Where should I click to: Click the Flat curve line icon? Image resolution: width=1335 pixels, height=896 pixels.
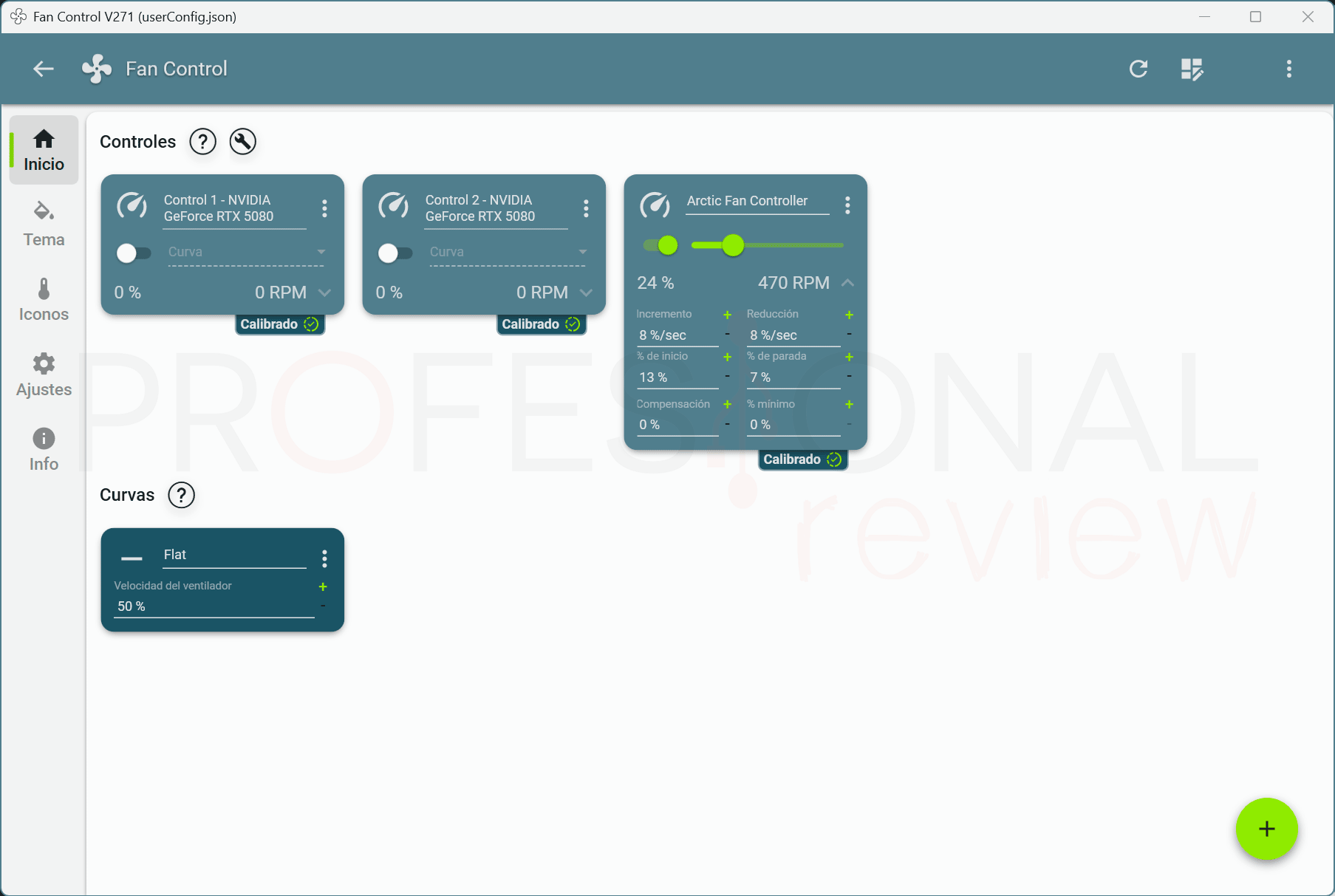[132, 558]
